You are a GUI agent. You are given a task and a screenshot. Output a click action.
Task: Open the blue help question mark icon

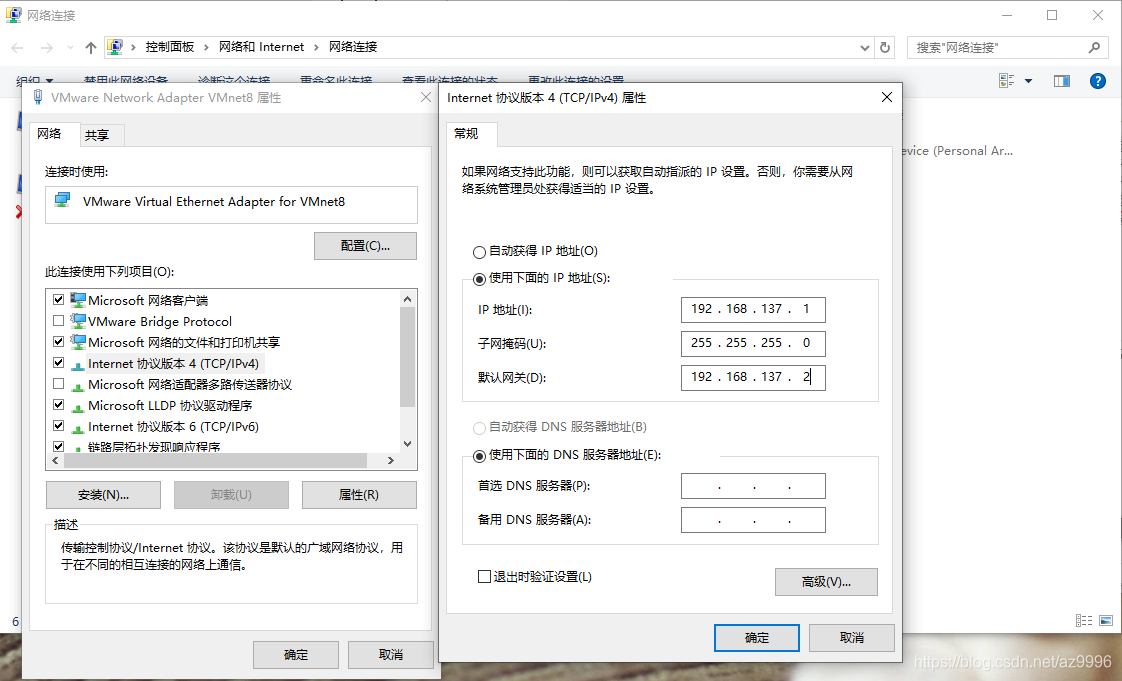click(1098, 81)
